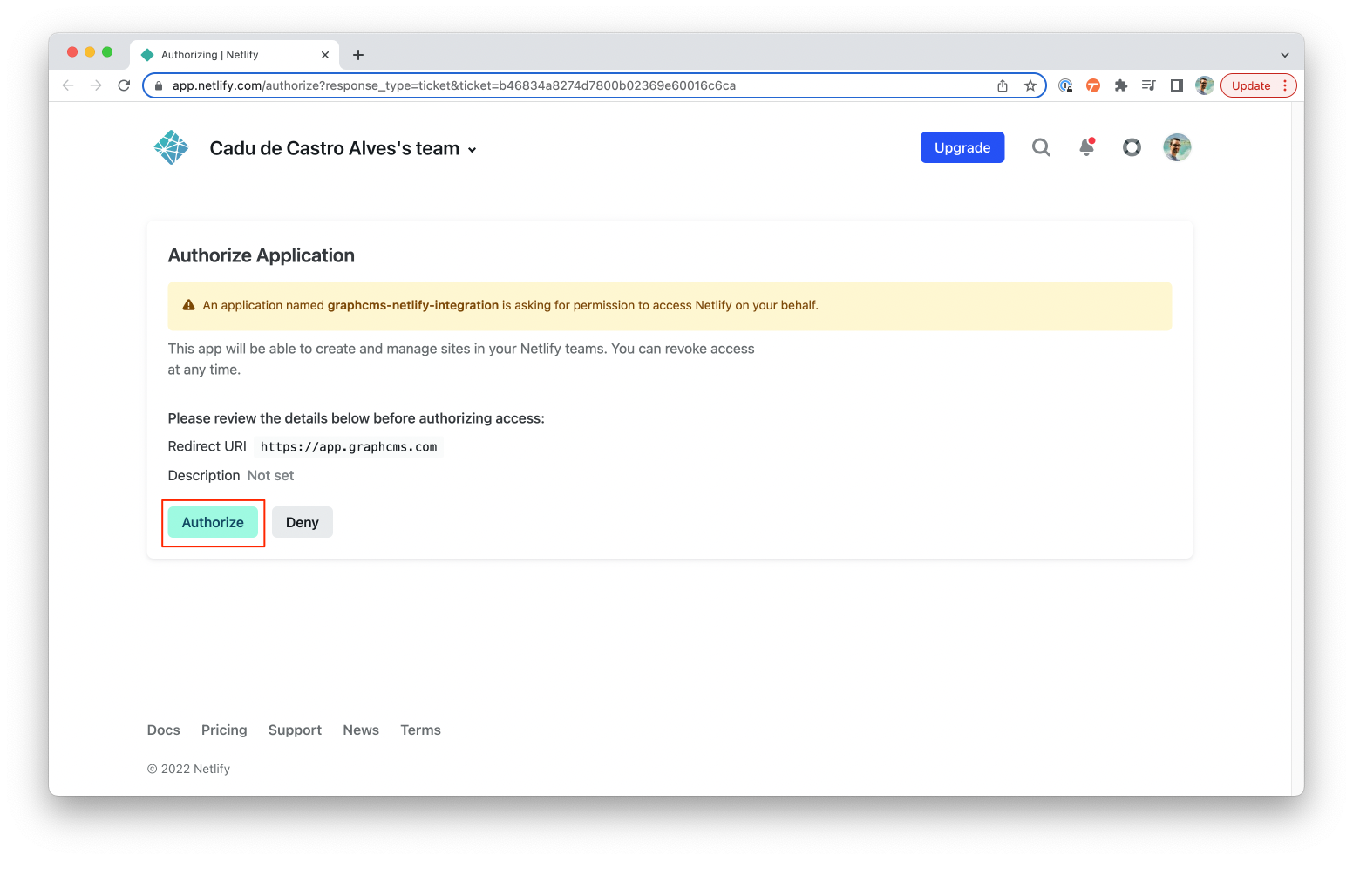Reload the page
Viewport: 1353px width, 896px height.
click(124, 85)
